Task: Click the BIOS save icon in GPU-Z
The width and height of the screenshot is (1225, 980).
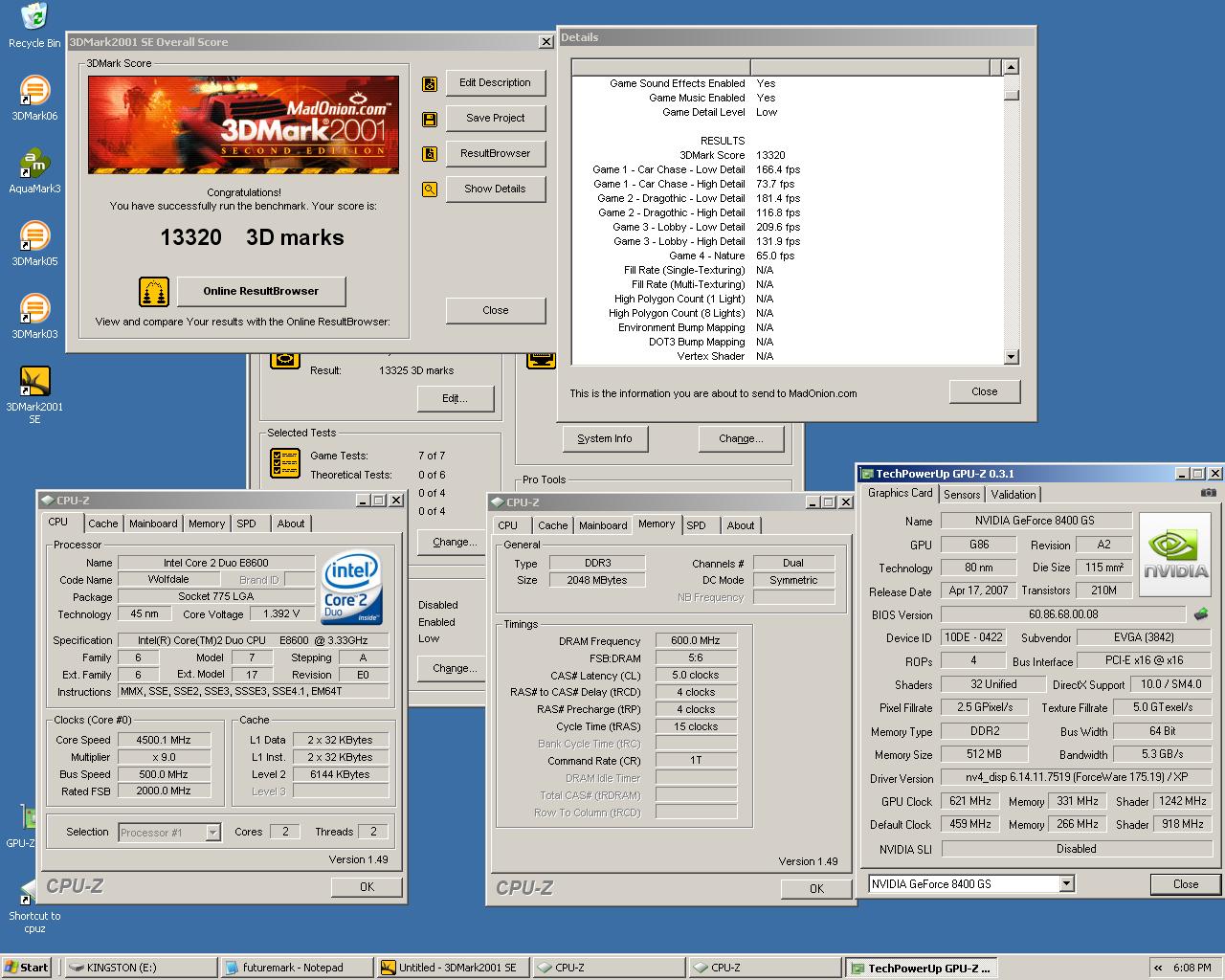Action: click(1201, 614)
